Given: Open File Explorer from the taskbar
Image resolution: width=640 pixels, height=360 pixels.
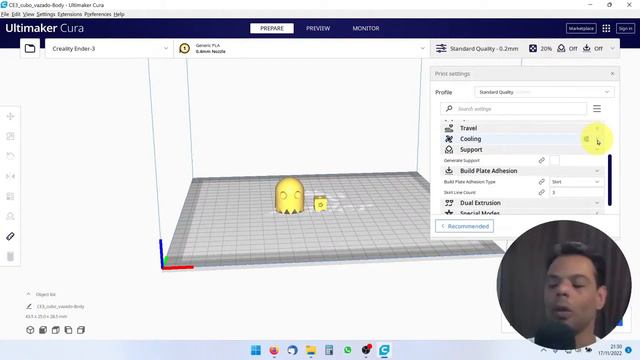Looking at the screenshot, I should [311, 350].
